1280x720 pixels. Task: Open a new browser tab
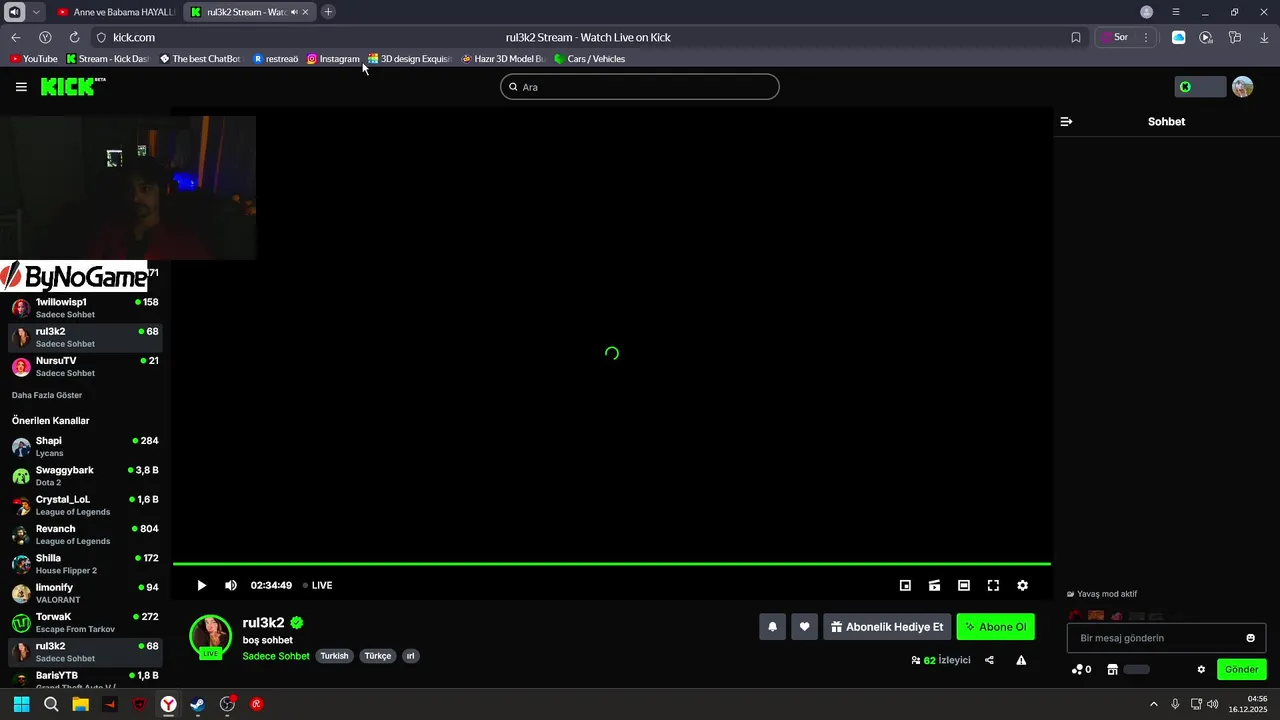click(328, 12)
